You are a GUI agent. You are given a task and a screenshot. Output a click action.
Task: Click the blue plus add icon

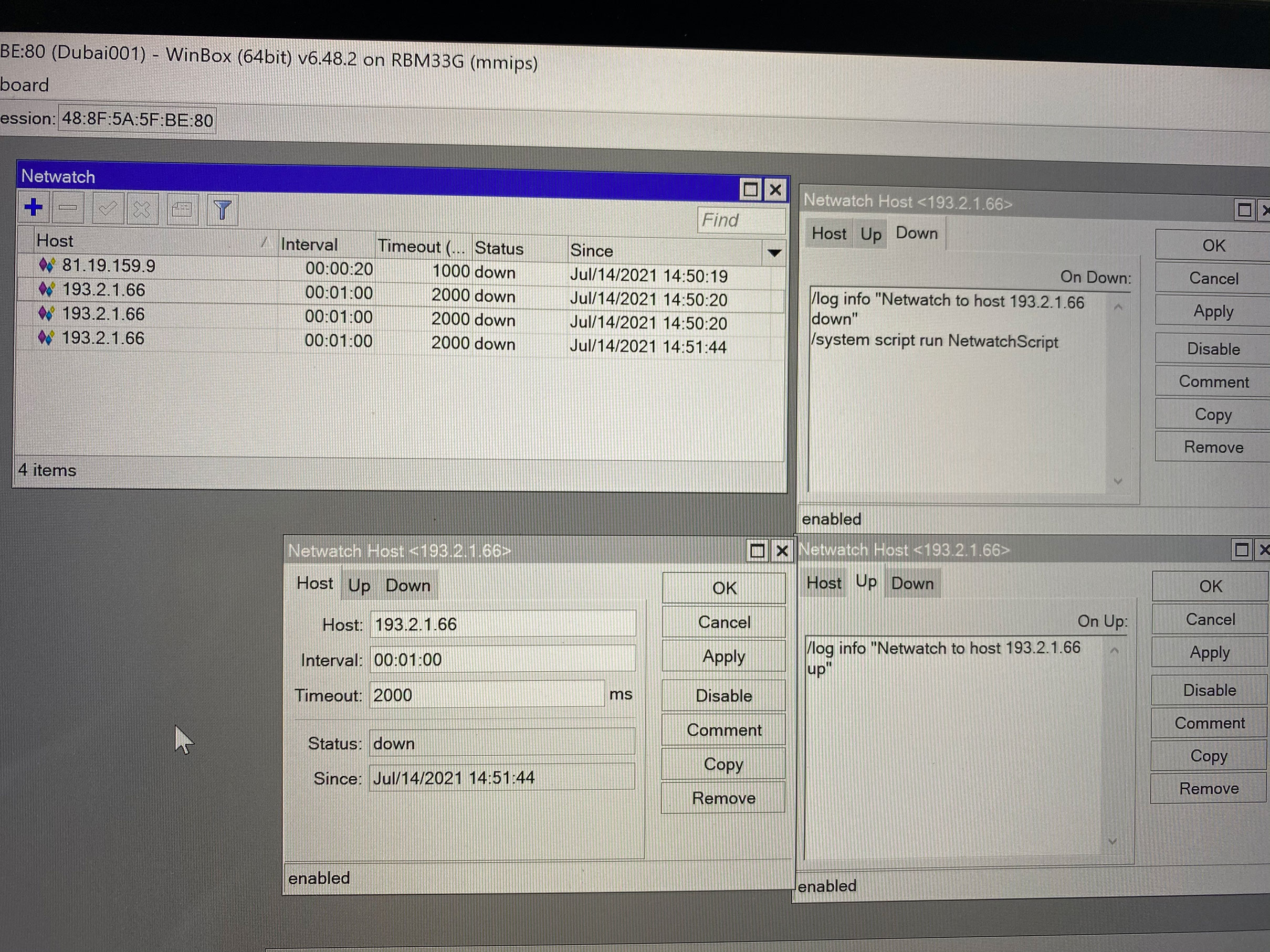pos(33,208)
